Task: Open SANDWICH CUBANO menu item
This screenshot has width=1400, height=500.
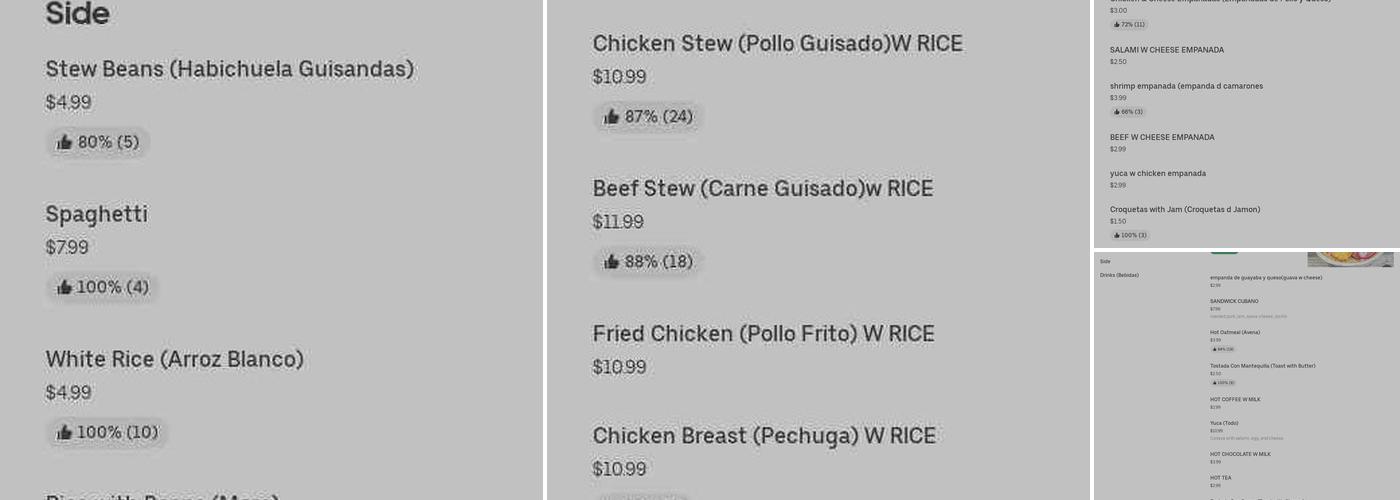Action: (x=1234, y=301)
